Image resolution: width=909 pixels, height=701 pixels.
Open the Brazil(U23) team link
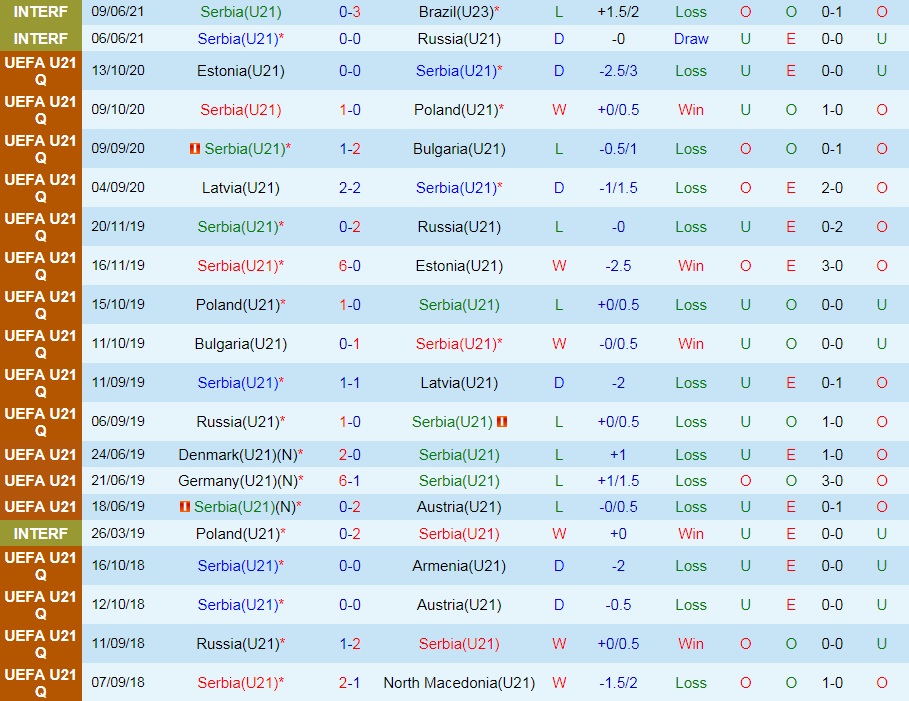point(459,12)
